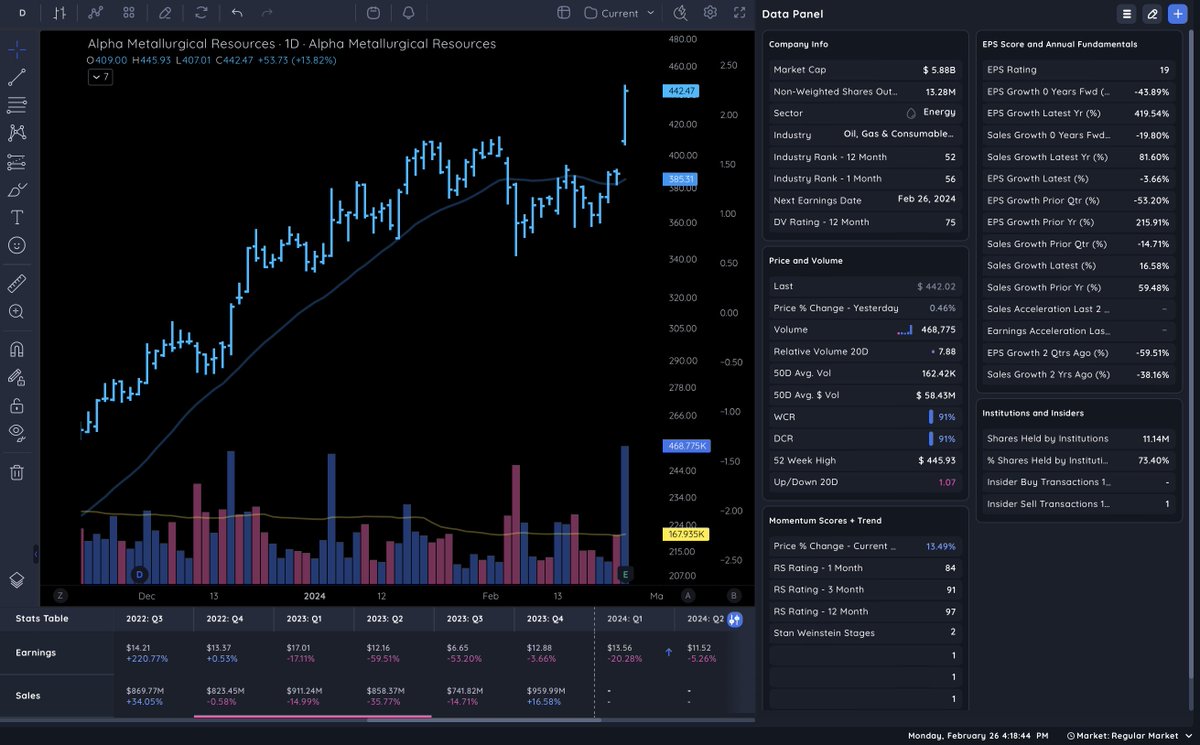Click the EPS Rating row

(x=1079, y=70)
